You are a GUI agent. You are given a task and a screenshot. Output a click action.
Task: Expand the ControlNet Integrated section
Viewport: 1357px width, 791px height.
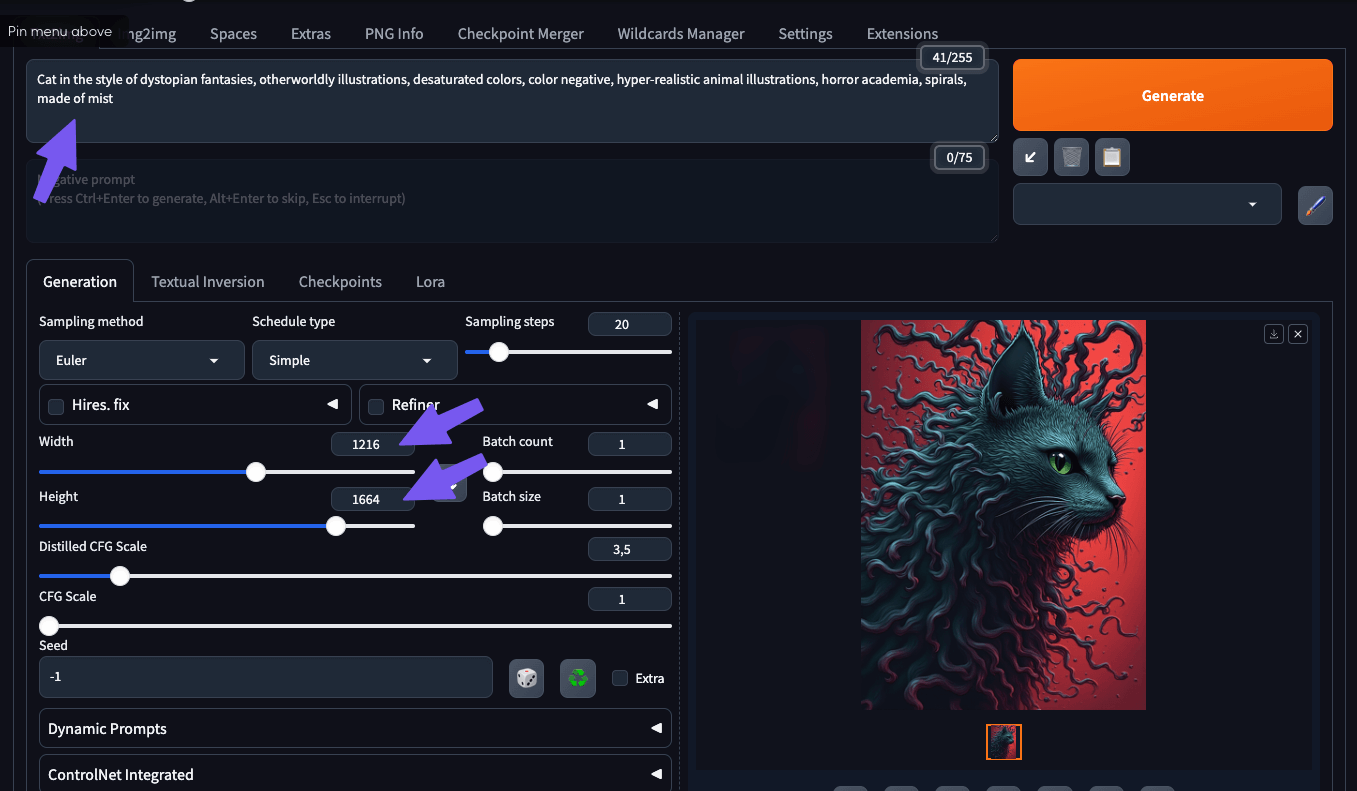(658, 773)
